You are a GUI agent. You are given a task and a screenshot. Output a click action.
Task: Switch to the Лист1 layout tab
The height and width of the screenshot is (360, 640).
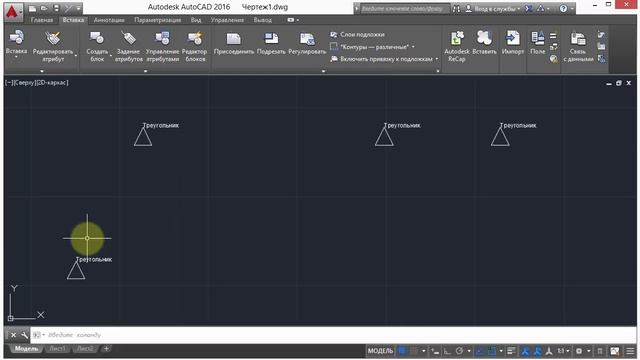[57, 349]
